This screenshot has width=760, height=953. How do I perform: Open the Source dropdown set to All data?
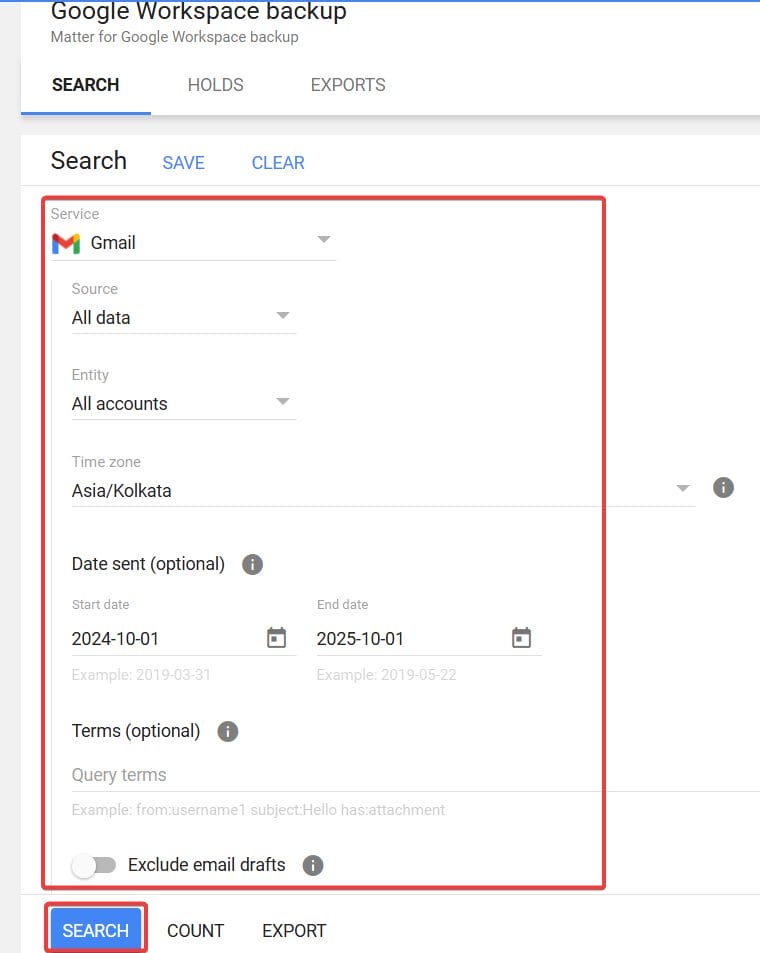click(283, 317)
